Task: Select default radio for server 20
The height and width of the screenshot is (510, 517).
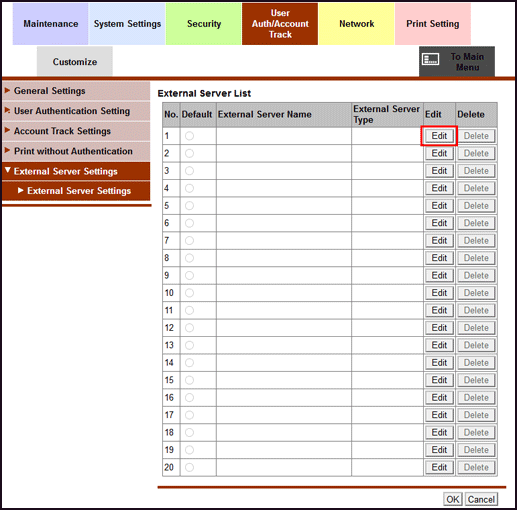Action: (189, 467)
